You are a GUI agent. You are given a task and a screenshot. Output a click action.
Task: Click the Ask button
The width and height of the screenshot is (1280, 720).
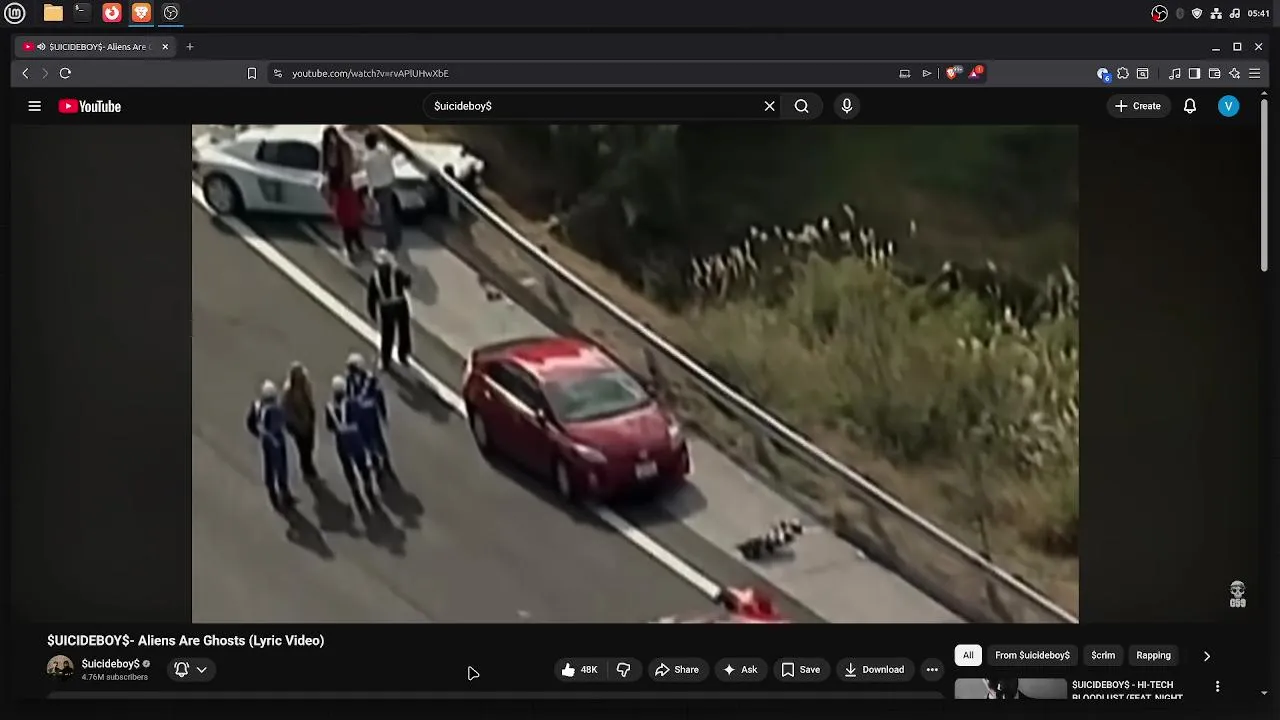(x=740, y=670)
